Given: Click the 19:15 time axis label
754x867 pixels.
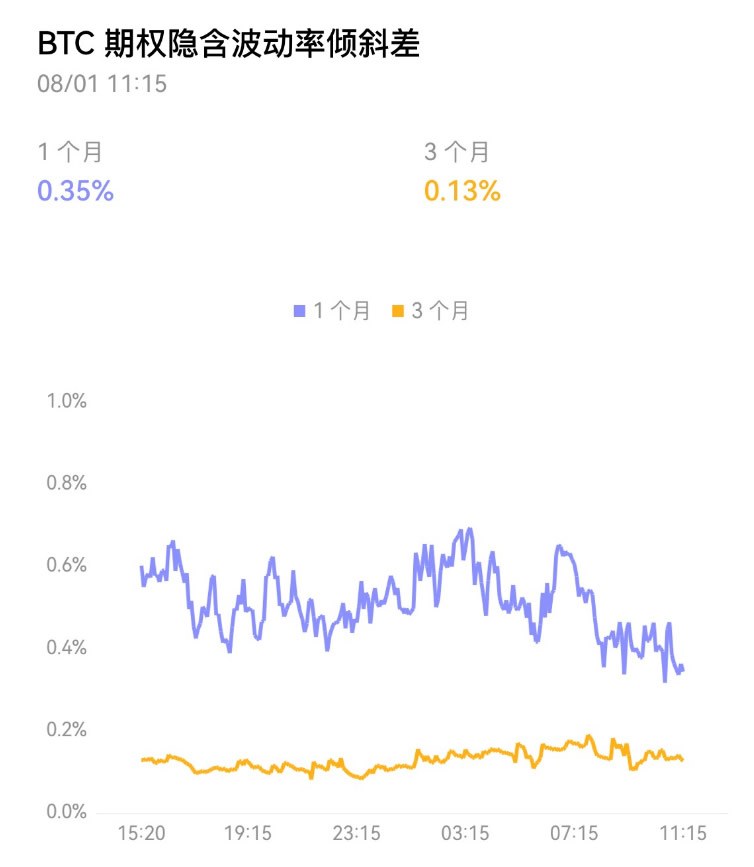Looking at the screenshot, I should 248,833.
